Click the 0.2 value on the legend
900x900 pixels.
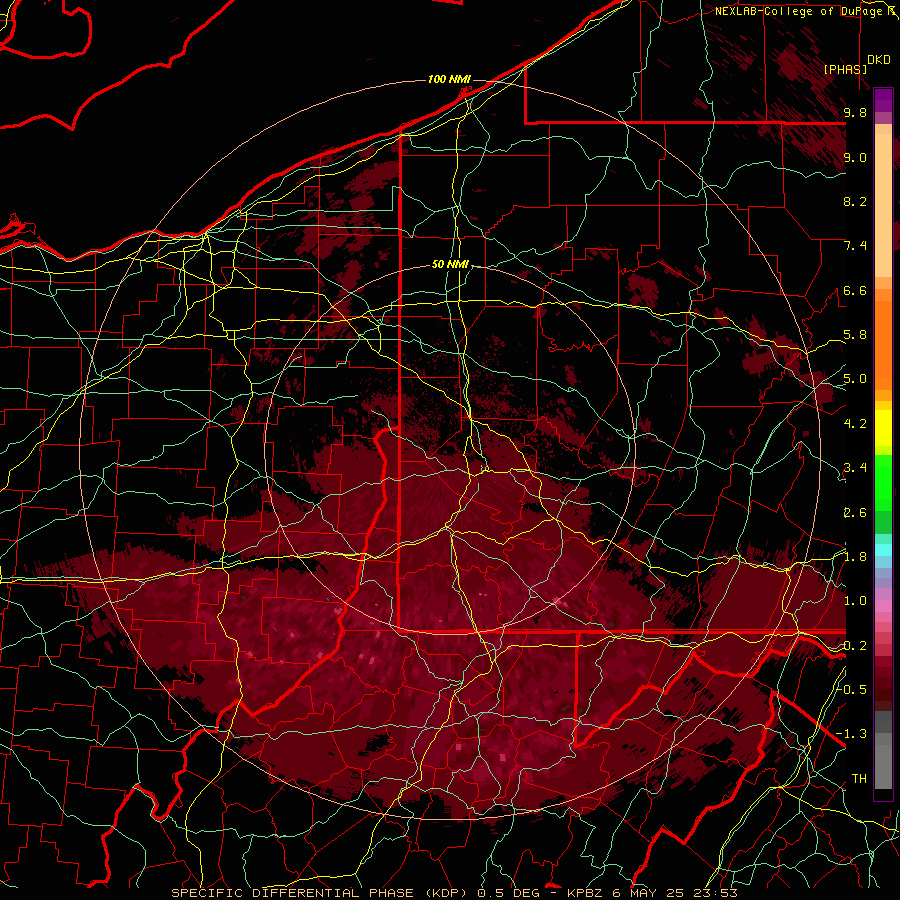(855, 646)
